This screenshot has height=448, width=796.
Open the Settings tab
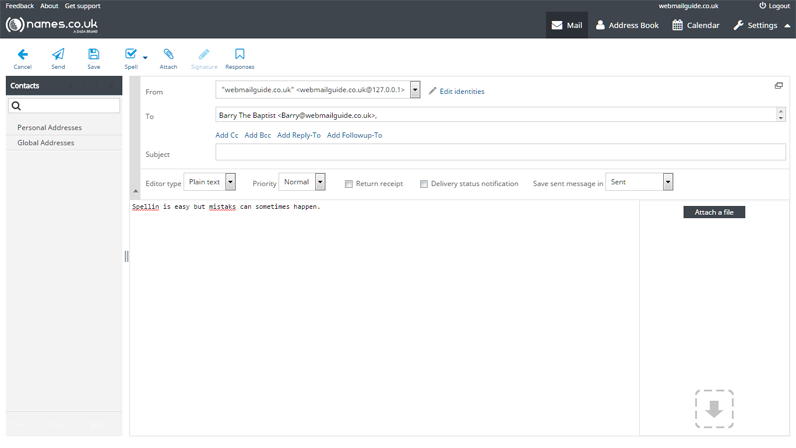tap(755, 25)
